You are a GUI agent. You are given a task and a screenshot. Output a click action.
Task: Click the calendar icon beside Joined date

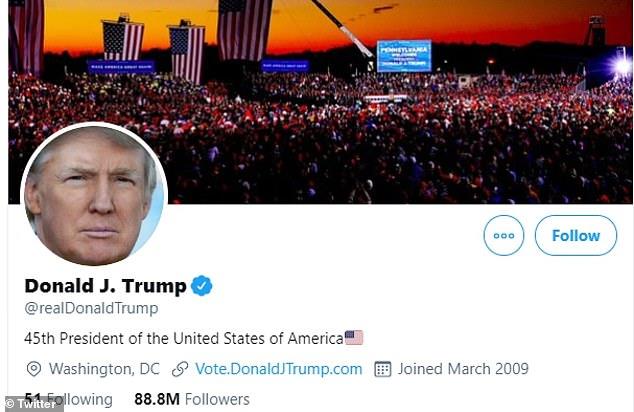click(x=383, y=369)
